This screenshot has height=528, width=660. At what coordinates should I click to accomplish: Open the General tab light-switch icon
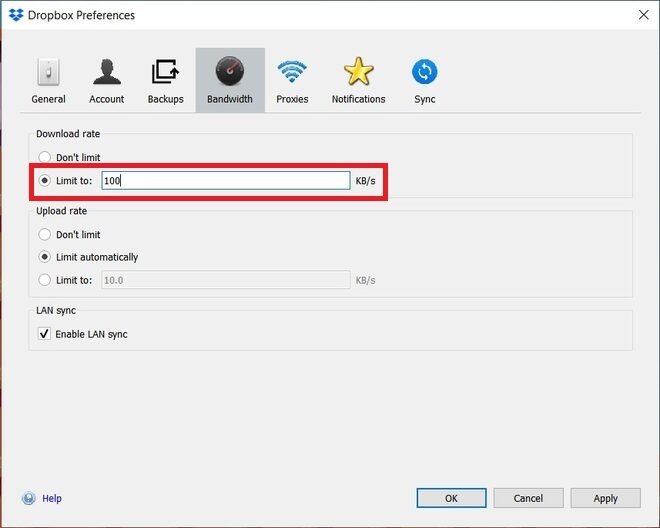(48, 72)
